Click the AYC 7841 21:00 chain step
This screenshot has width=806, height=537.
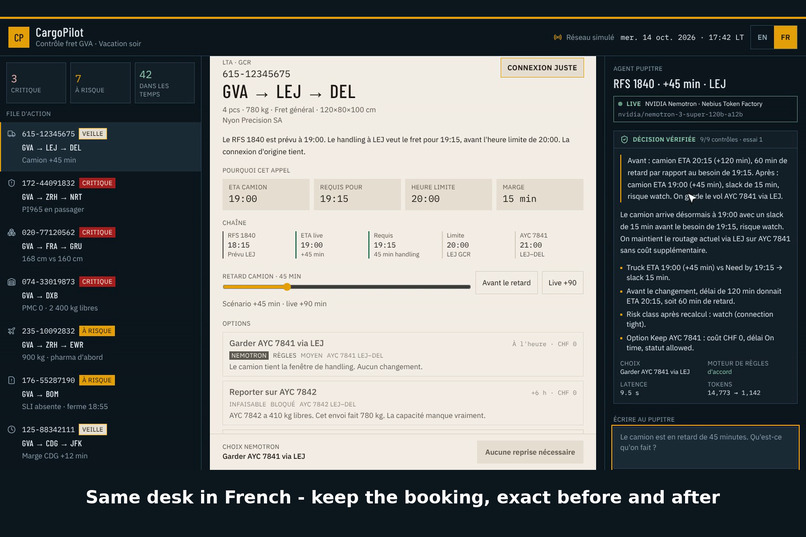coord(549,245)
